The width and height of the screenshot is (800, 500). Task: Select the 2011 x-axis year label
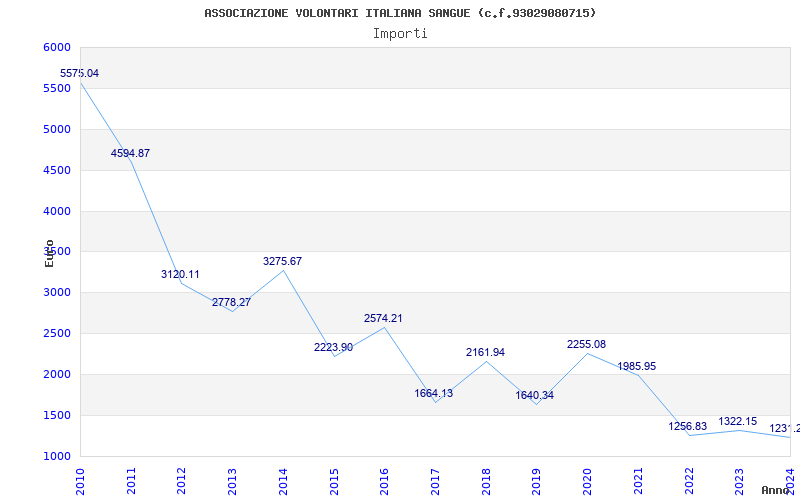click(131, 481)
